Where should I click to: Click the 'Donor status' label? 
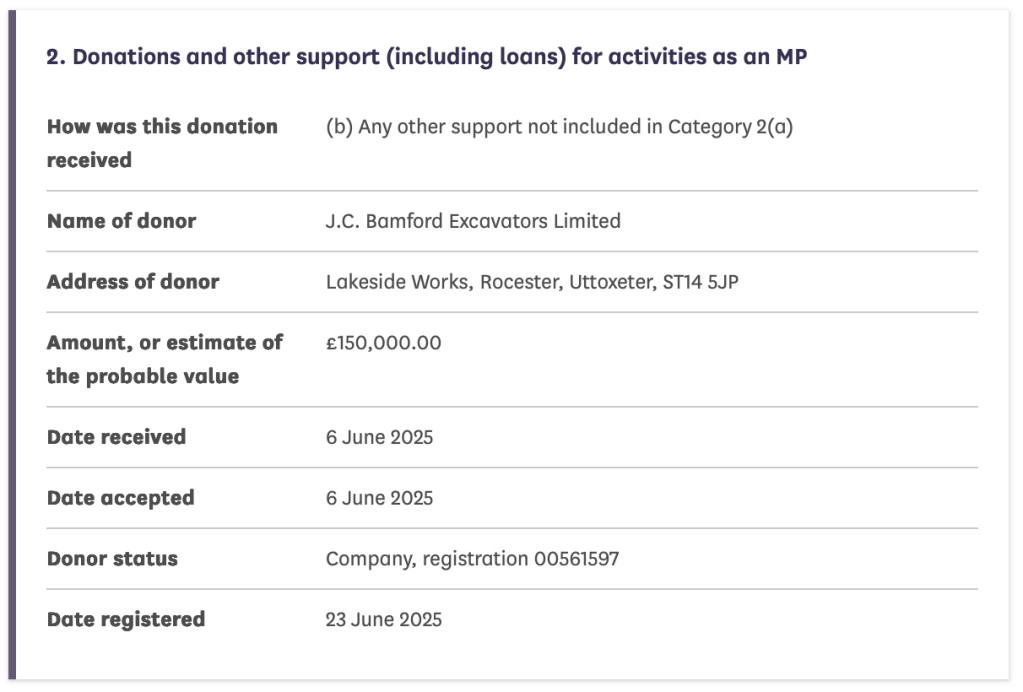(x=112, y=559)
